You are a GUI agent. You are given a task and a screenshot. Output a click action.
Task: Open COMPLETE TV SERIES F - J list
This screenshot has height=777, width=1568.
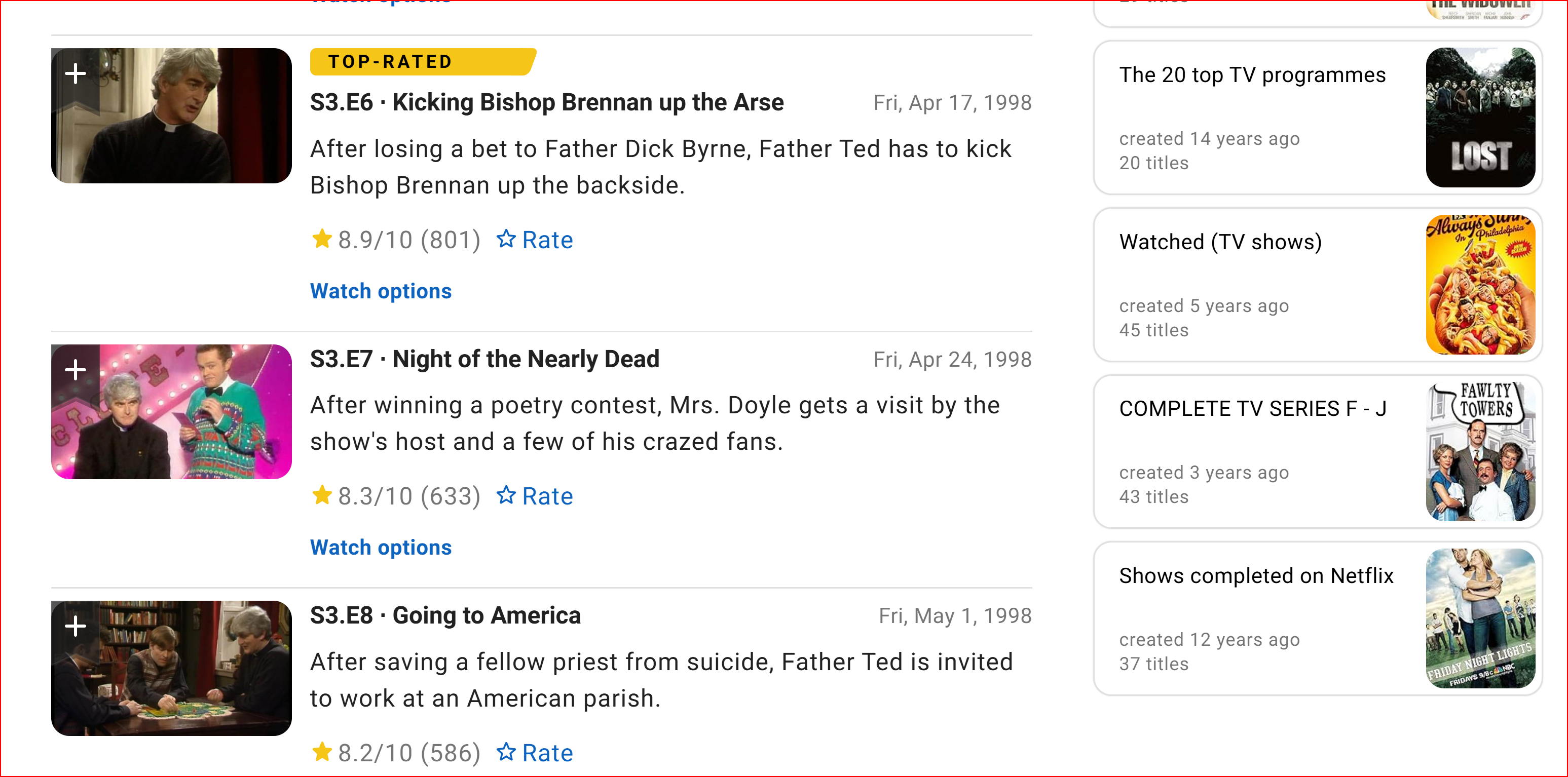tap(1252, 409)
